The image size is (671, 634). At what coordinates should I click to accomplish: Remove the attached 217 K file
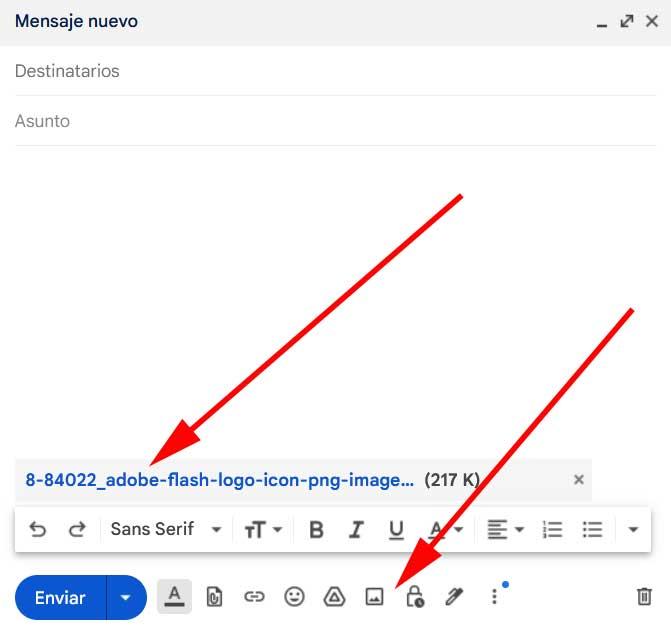(579, 480)
